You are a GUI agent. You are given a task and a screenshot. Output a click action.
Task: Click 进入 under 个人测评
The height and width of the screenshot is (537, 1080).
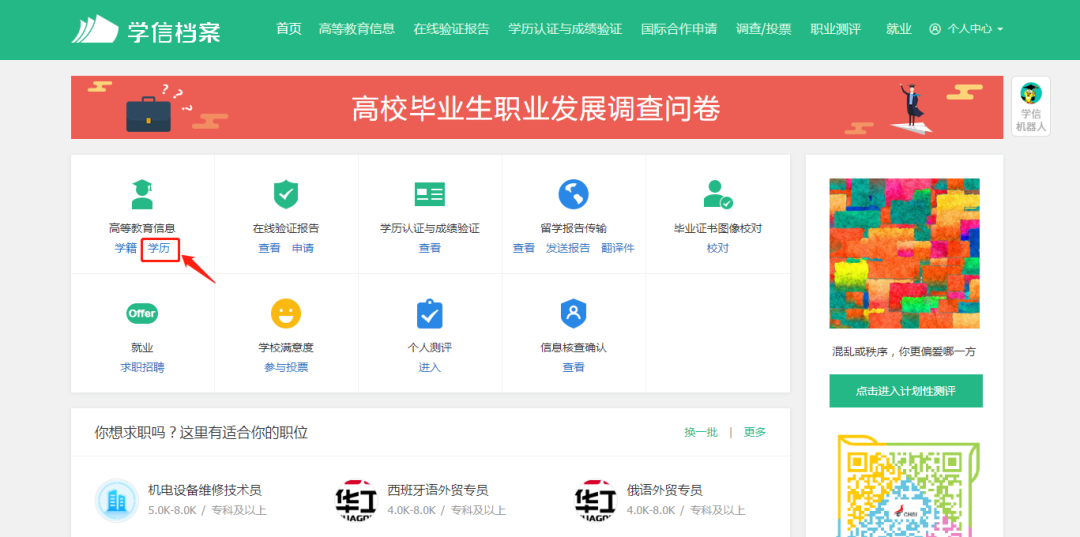click(430, 367)
